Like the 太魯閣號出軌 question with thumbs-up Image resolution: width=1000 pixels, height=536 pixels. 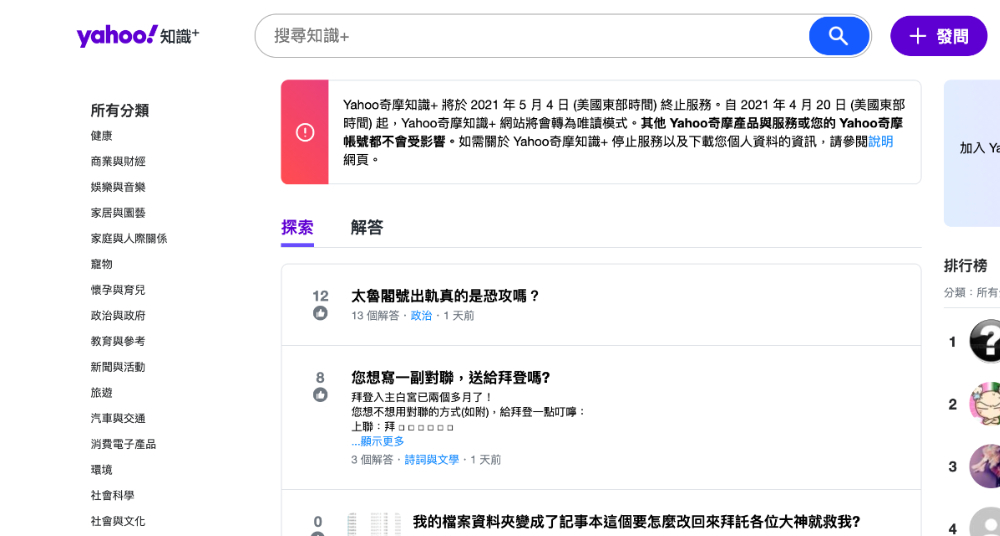pyautogui.click(x=320, y=313)
